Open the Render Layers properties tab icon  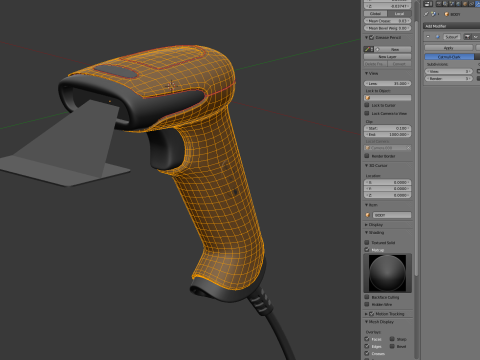click(445, 4)
